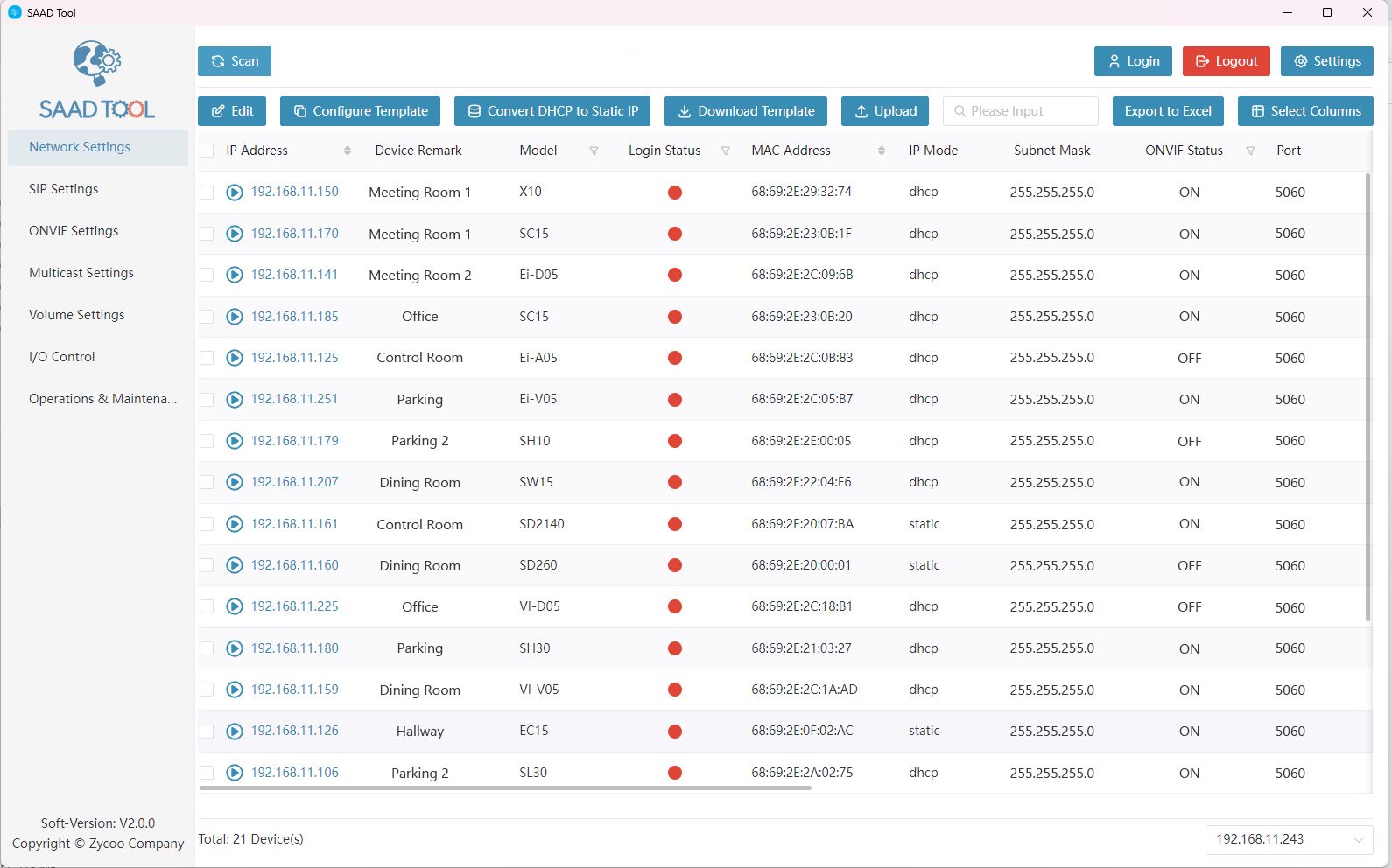Viewport: 1392px width, 868px height.
Task: Sort the MAC Address column arrows
Action: [881, 150]
